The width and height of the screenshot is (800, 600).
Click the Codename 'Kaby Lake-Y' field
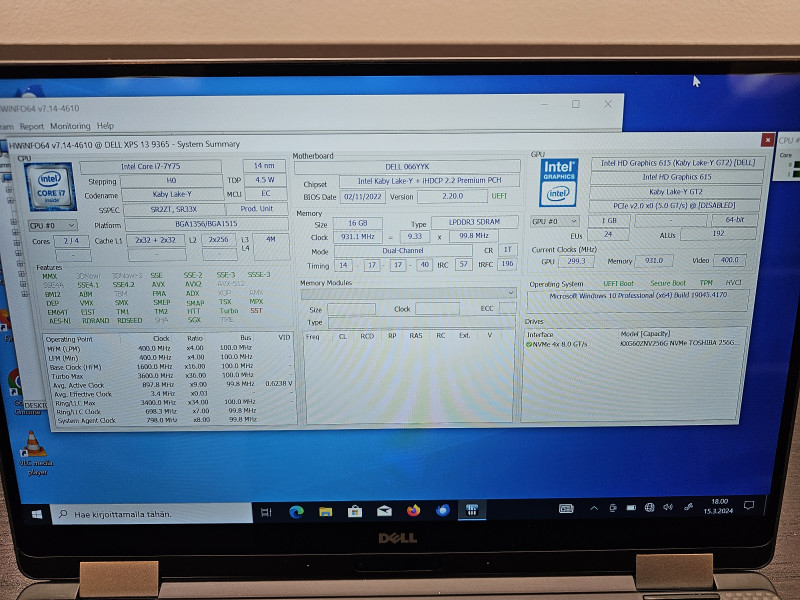point(172,194)
